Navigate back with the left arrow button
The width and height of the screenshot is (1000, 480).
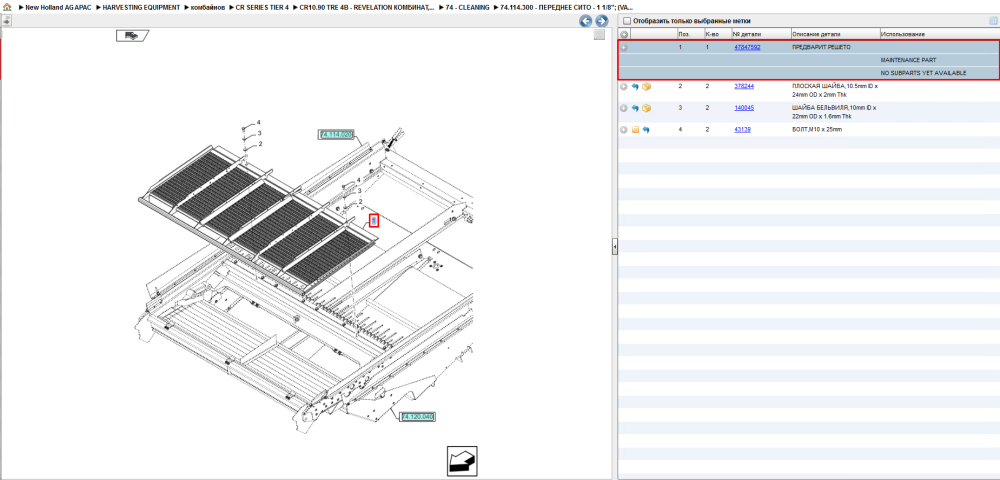click(x=585, y=21)
